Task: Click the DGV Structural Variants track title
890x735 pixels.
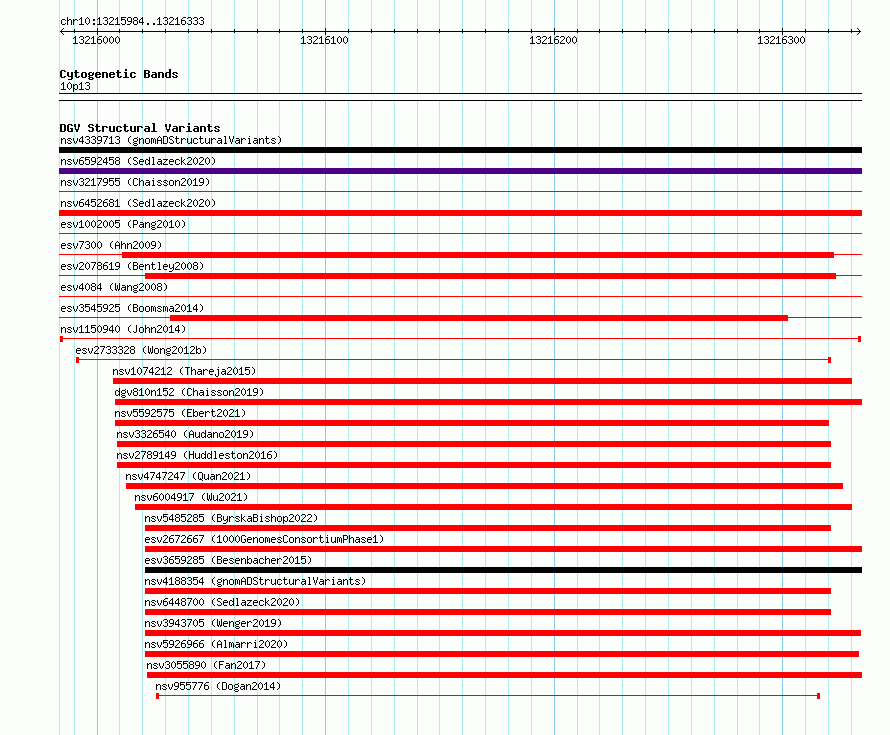Action: click(140, 128)
